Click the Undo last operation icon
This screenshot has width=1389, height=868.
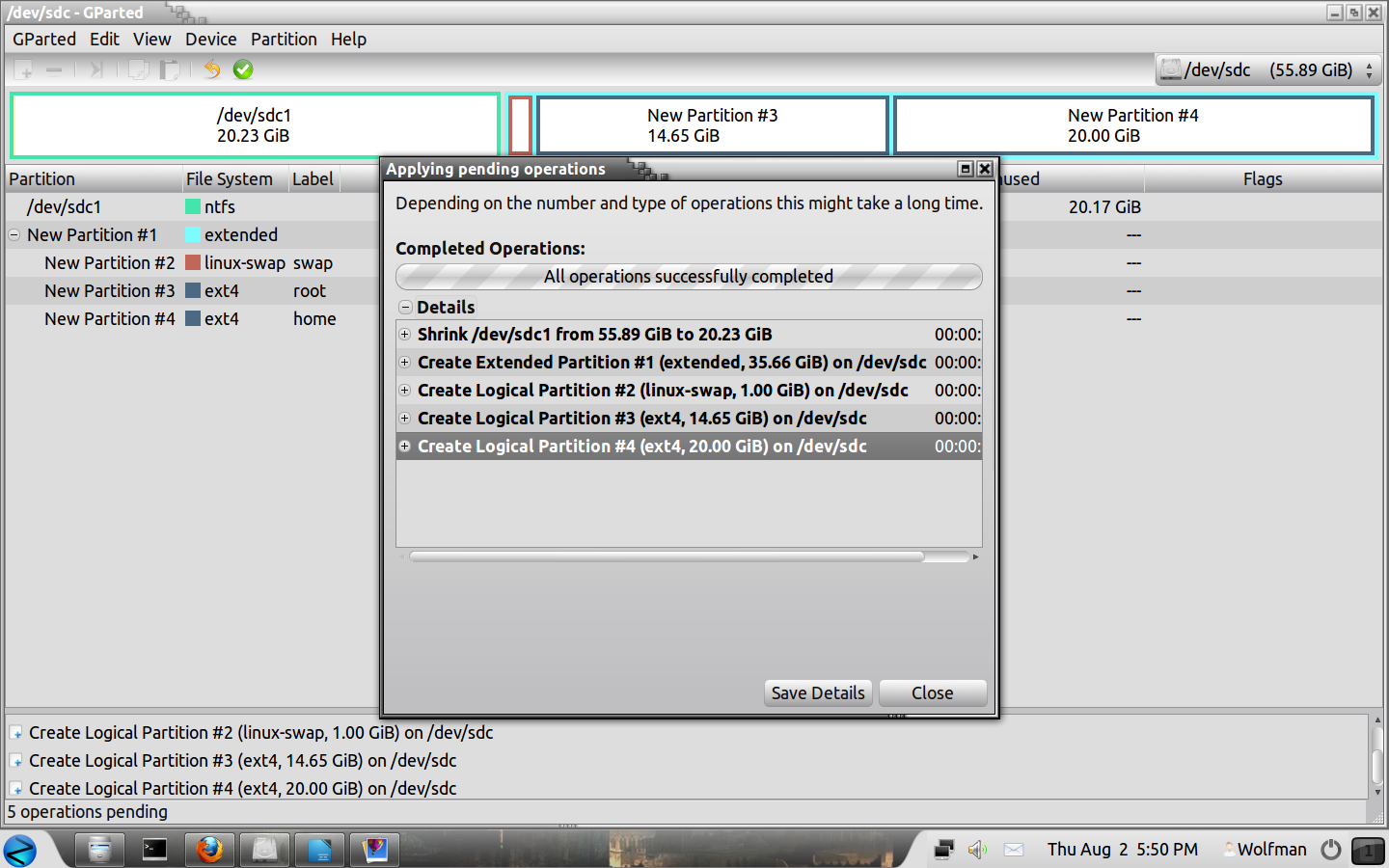[212, 69]
